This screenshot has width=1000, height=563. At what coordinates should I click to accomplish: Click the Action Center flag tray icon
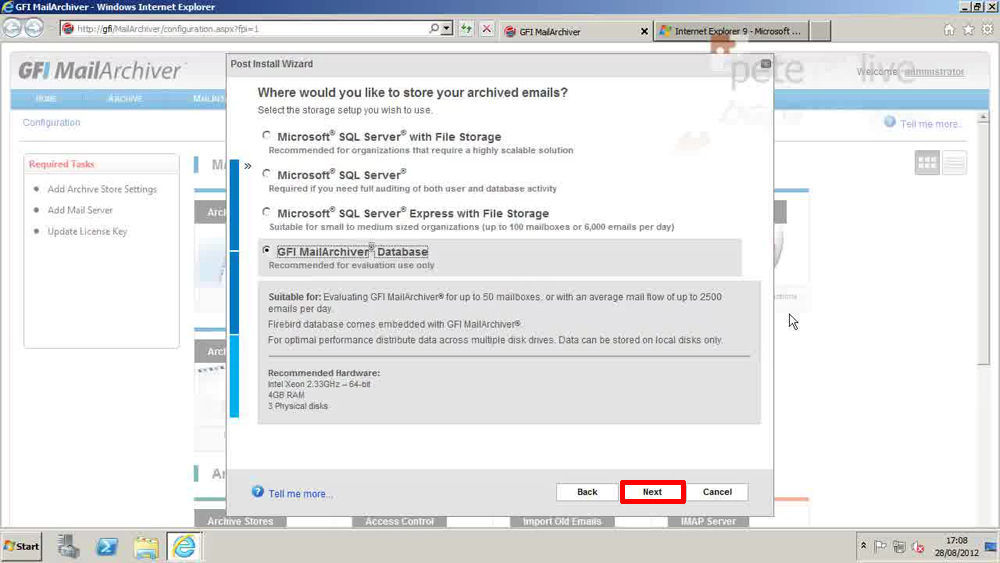click(880, 546)
